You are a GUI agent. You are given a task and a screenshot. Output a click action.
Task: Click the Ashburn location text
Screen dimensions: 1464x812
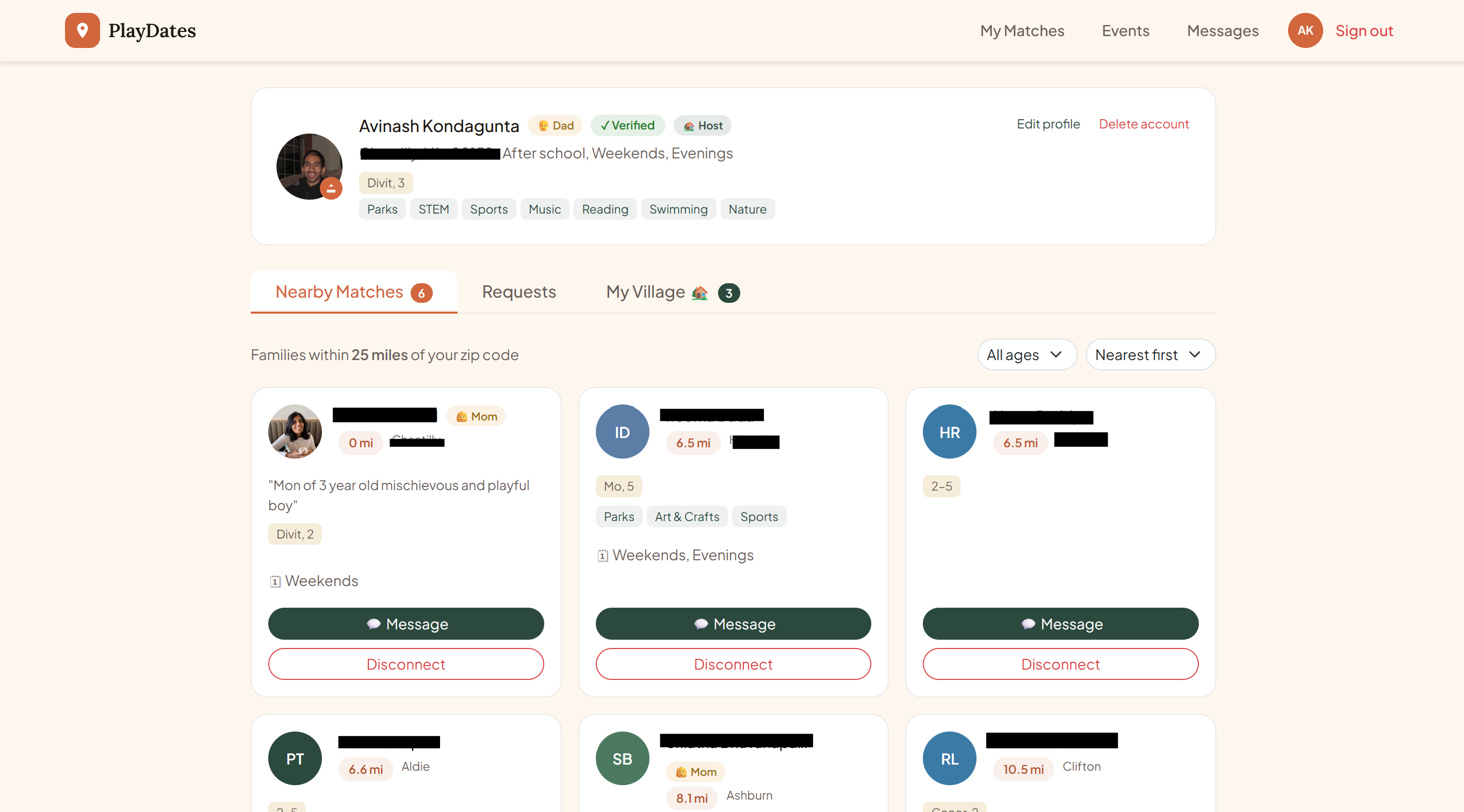click(x=749, y=795)
